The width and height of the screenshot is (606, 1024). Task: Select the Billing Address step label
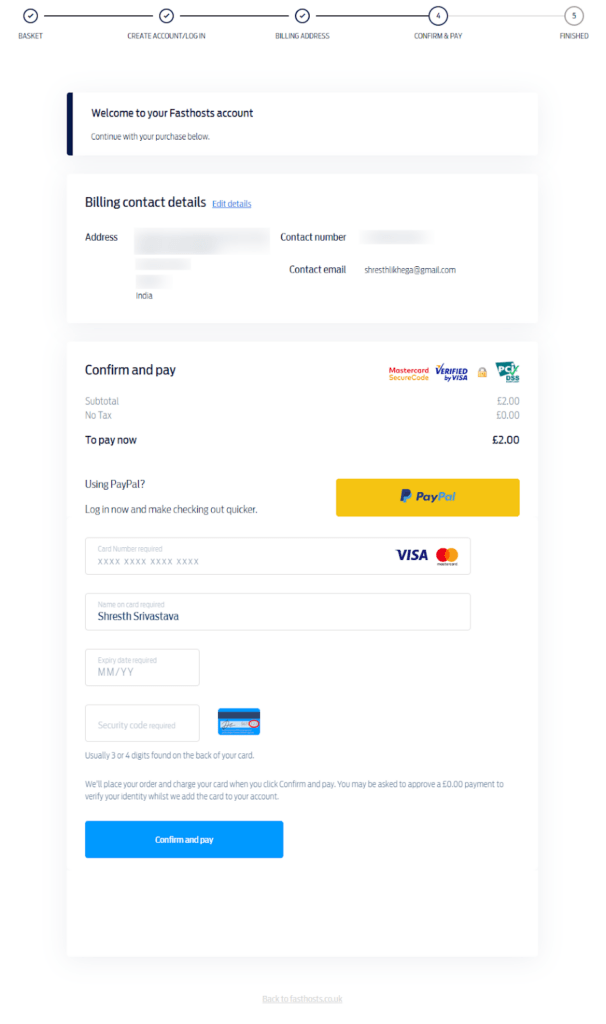pyautogui.click(x=302, y=35)
